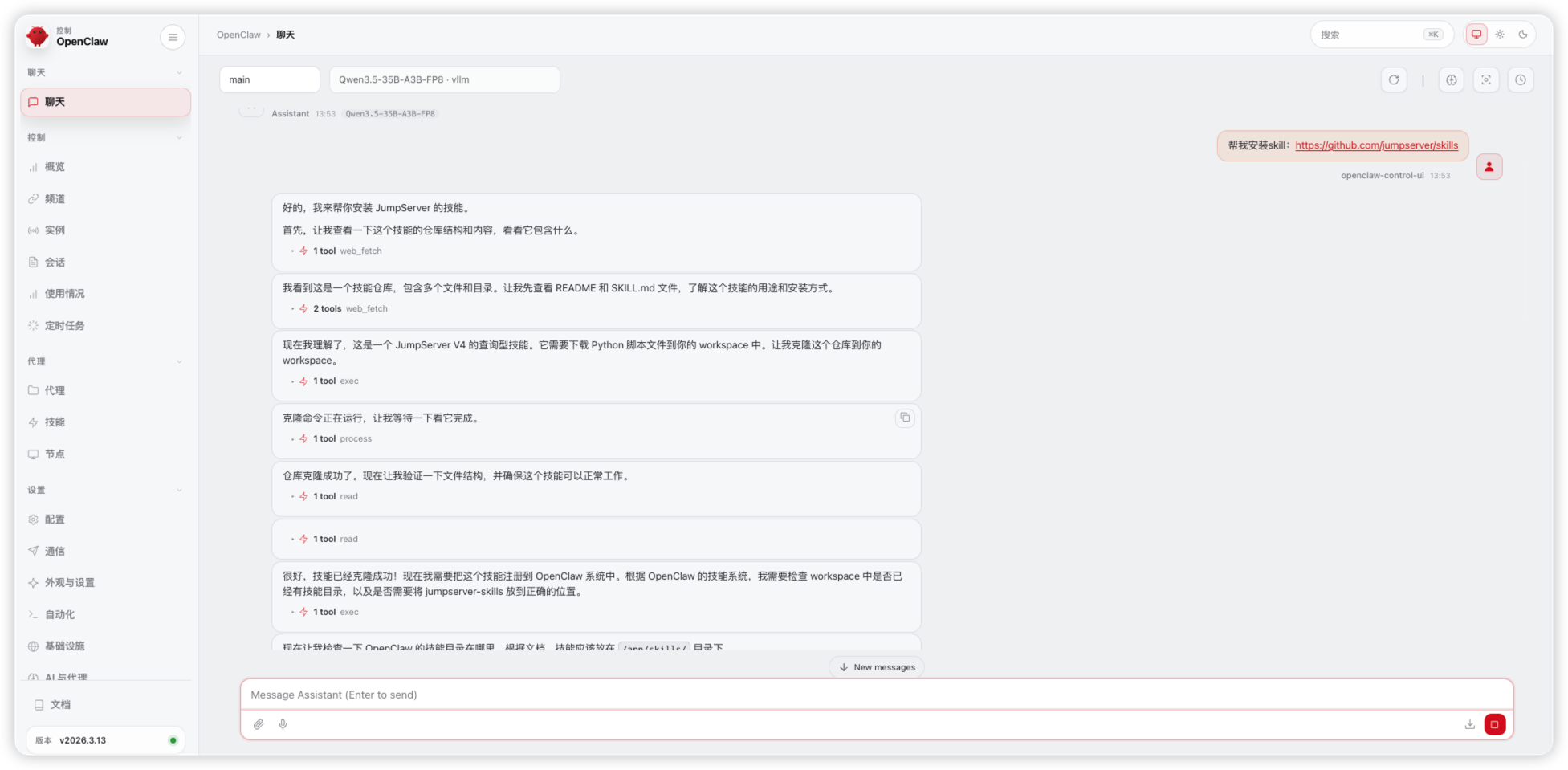Open 会话 sessions page
The width and height of the screenshot is (1568, 770).
[x=106, y=262]
